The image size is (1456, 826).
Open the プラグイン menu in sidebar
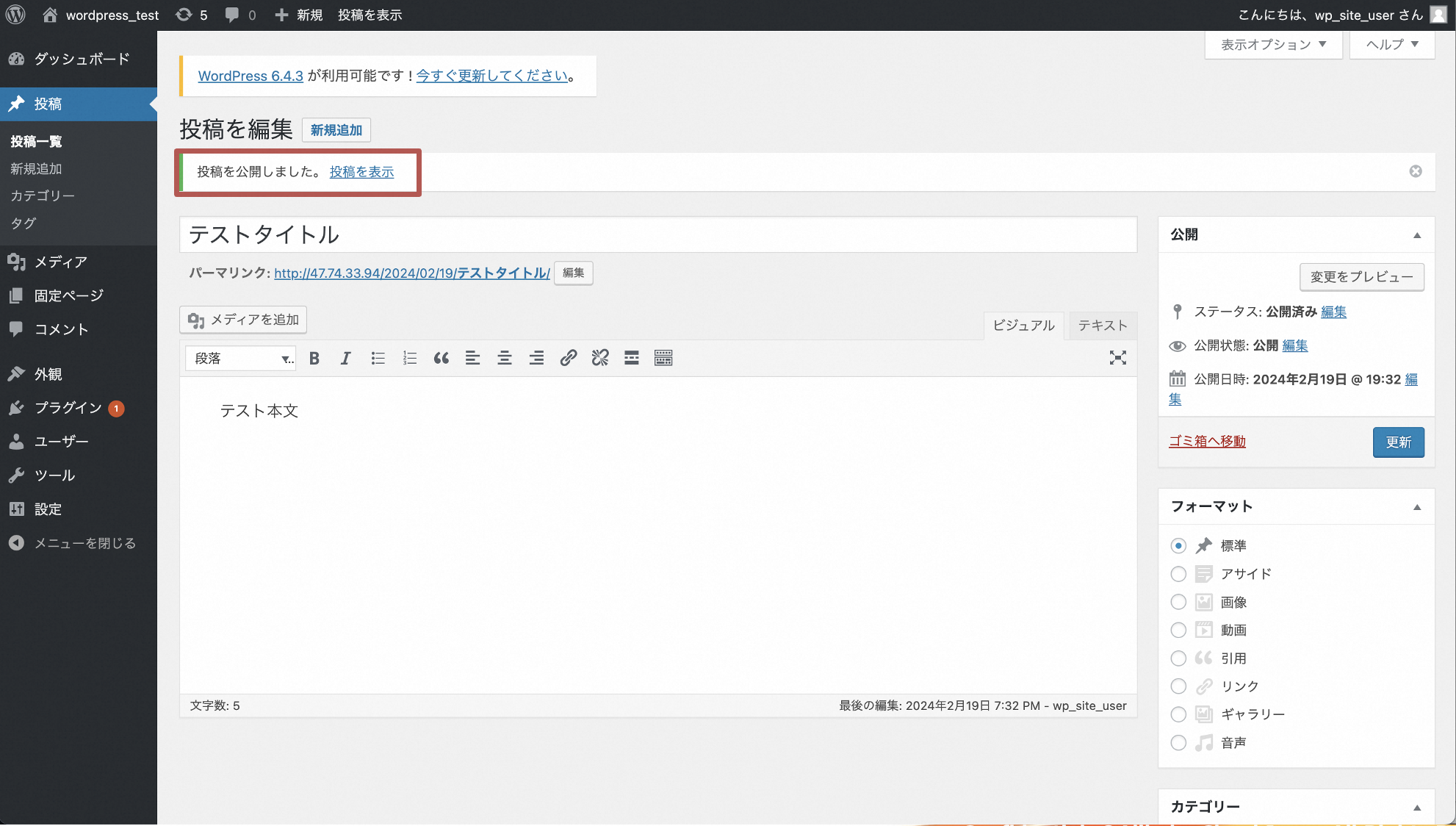68,408
